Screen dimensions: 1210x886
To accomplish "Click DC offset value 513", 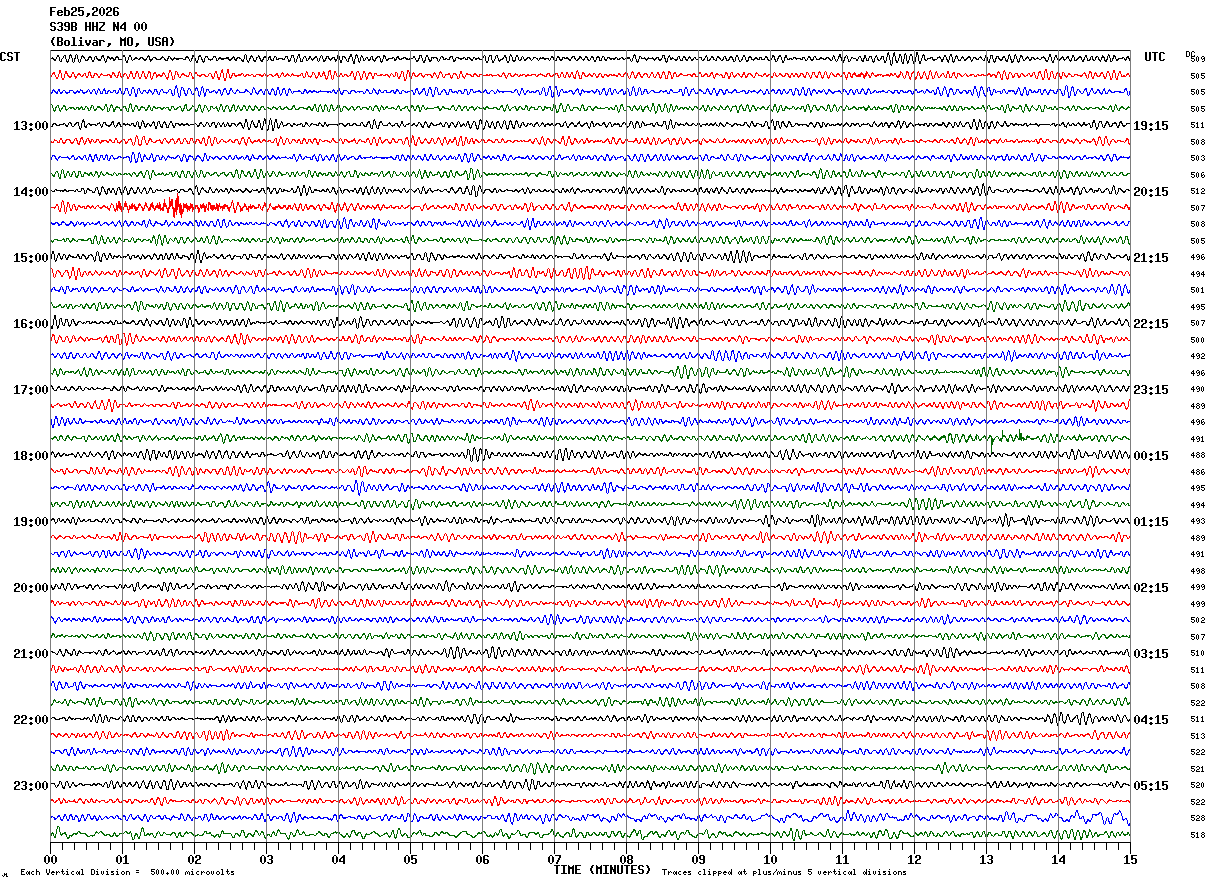I will click(1197, 736).
